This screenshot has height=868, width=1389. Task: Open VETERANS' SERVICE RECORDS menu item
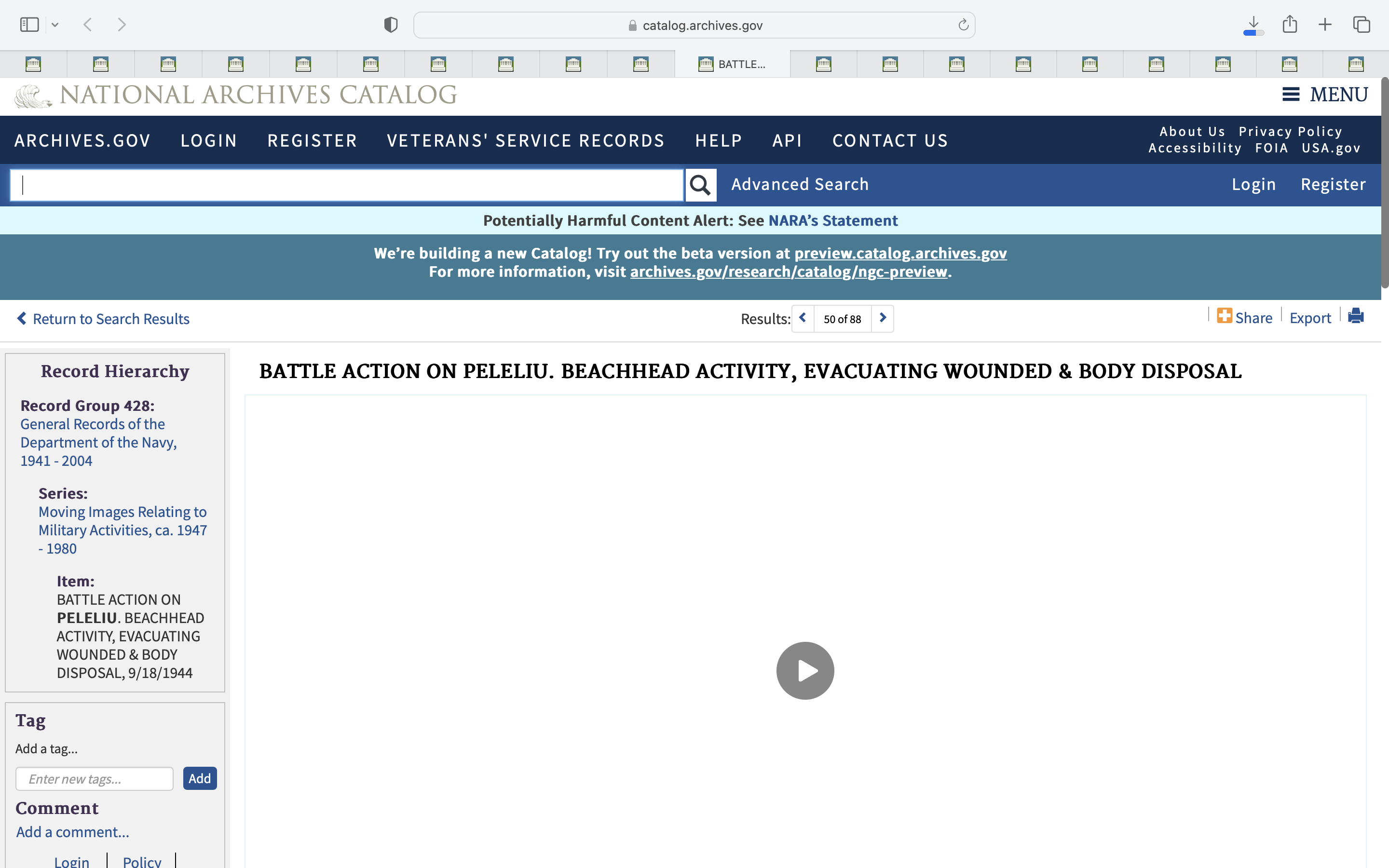point(525,141)
